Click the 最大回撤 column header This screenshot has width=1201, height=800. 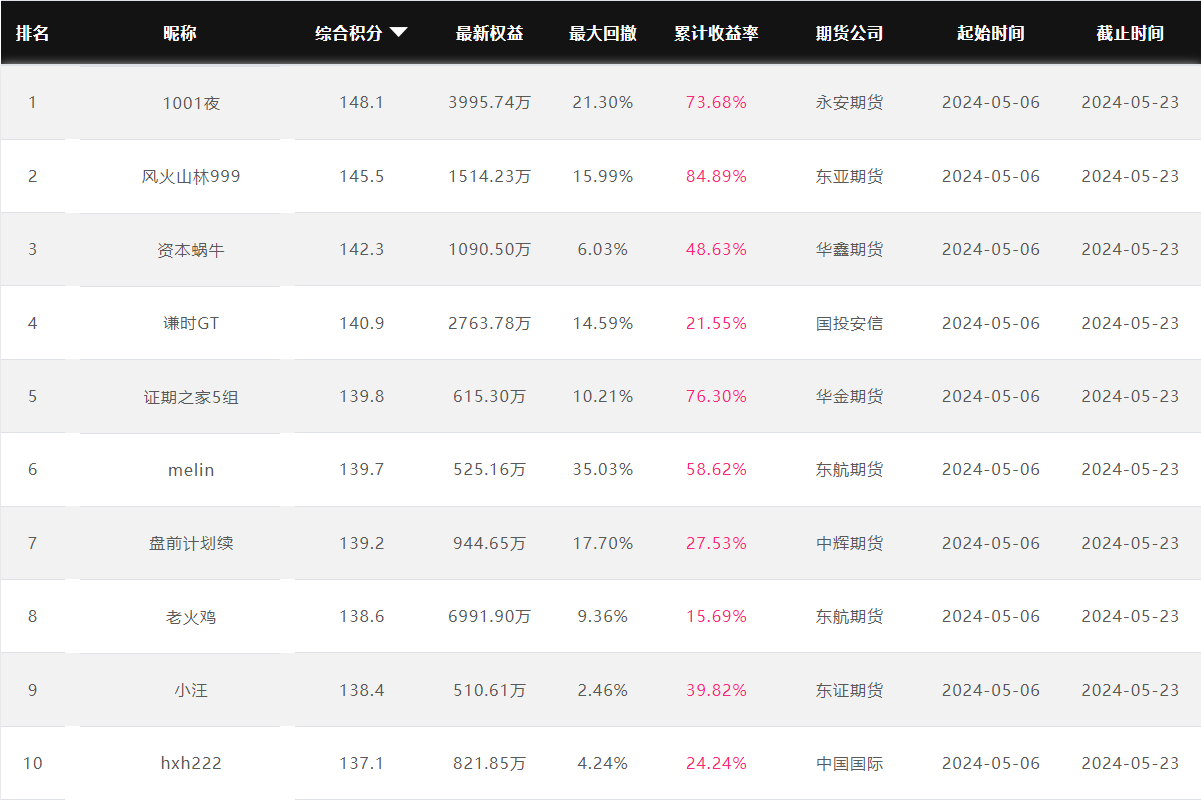603,33
